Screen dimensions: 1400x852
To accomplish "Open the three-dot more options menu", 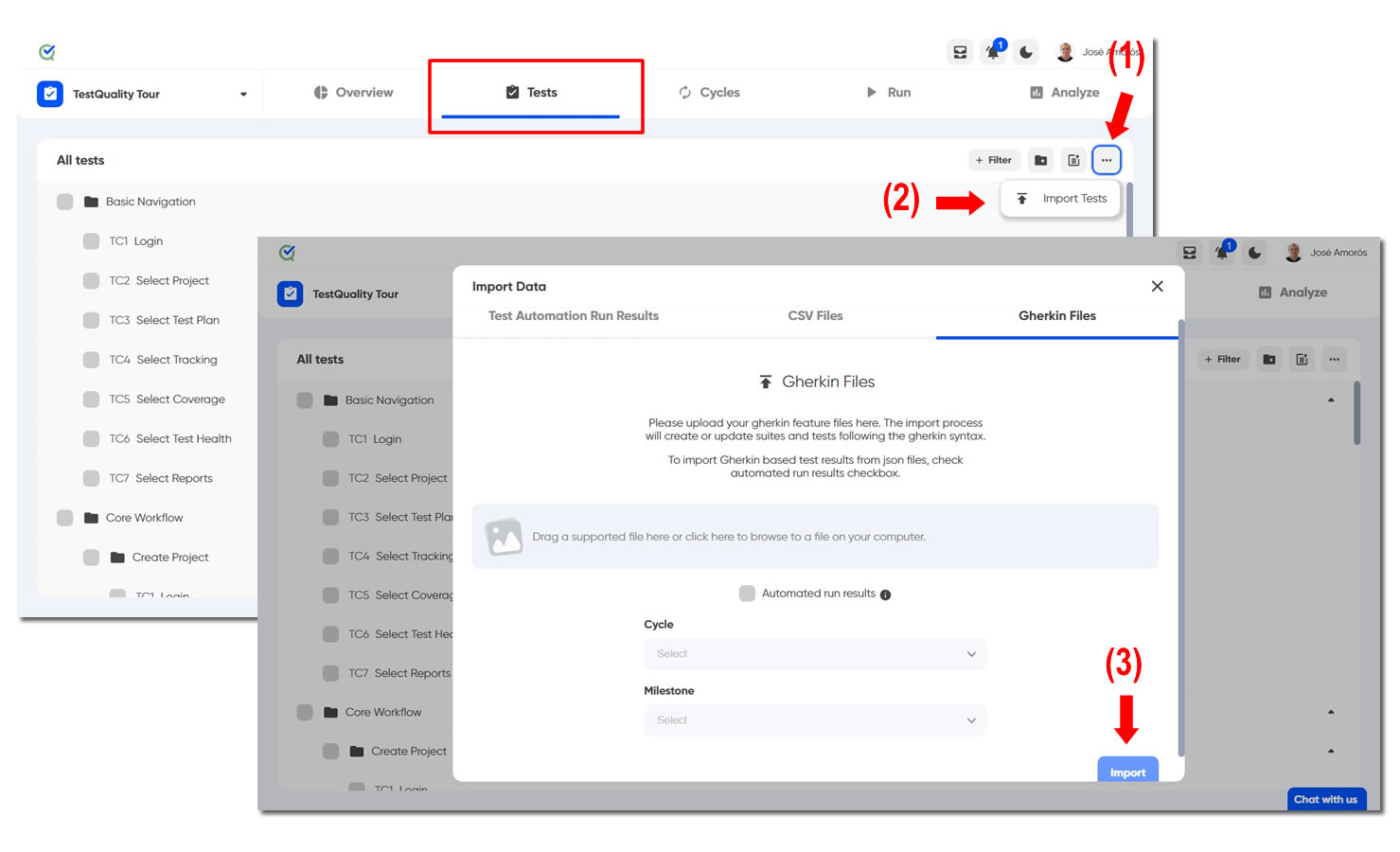I will tap(1107, 160).
